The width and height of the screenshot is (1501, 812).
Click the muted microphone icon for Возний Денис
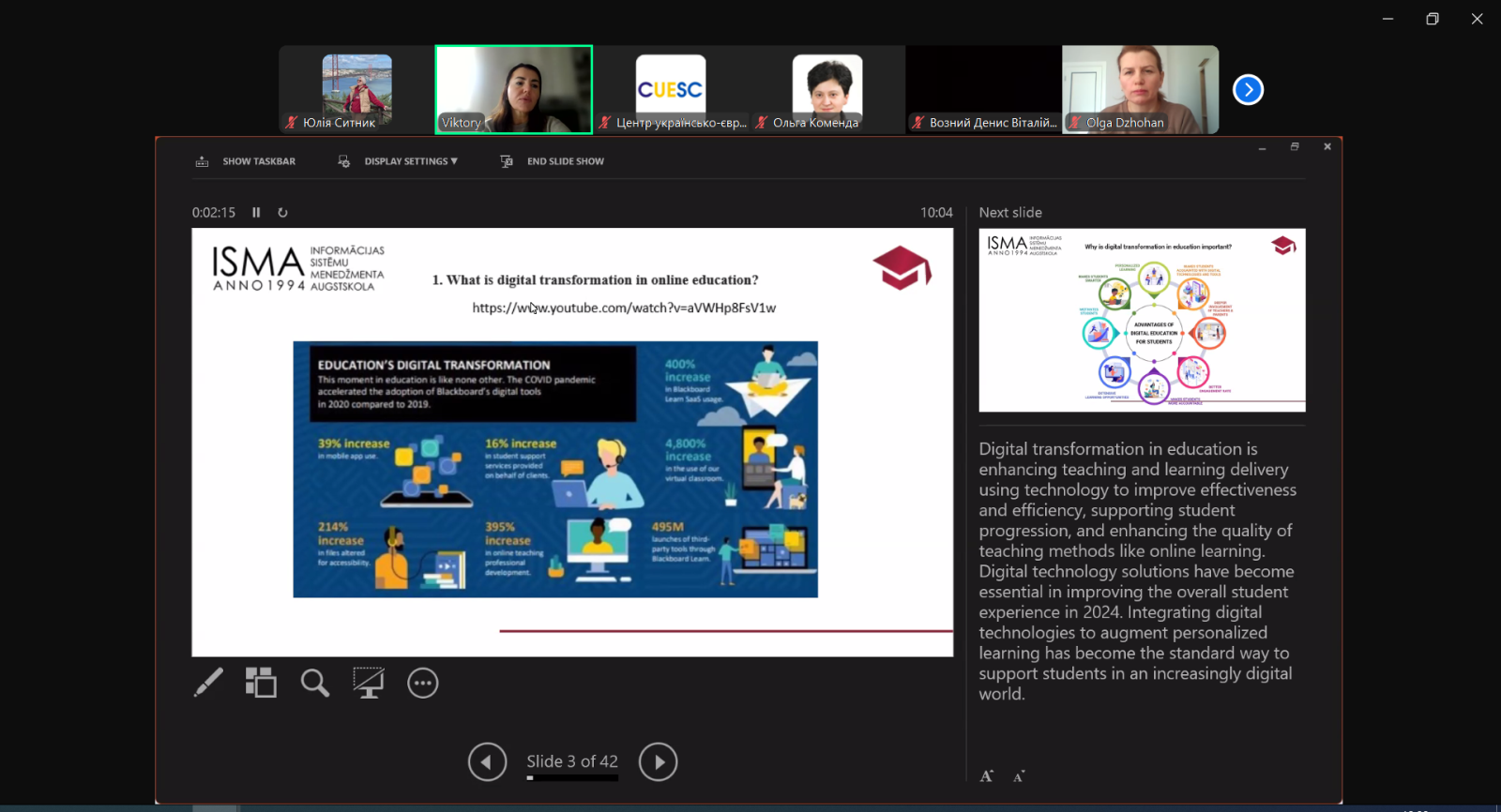(918, 123)
